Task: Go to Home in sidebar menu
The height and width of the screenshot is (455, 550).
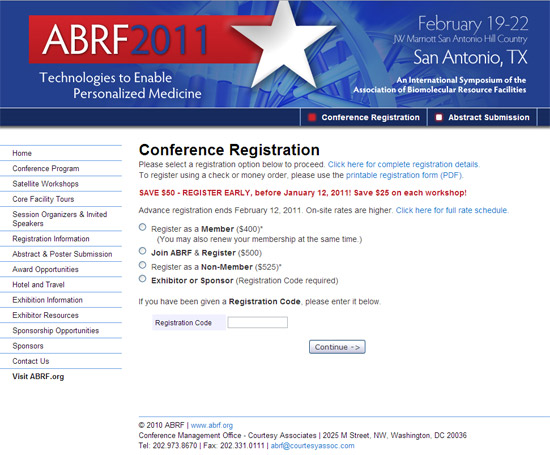Action: 22,153
